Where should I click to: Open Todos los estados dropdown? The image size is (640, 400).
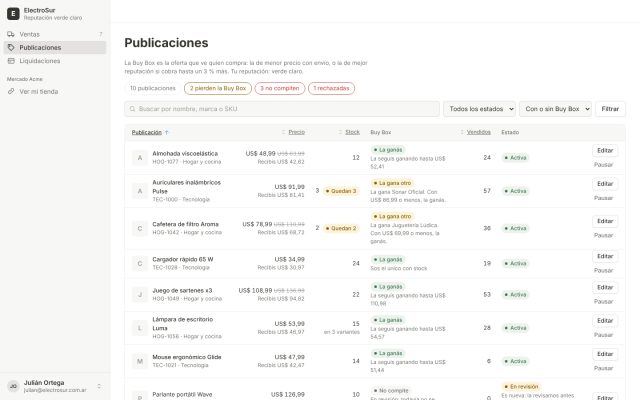coord(480,109)
